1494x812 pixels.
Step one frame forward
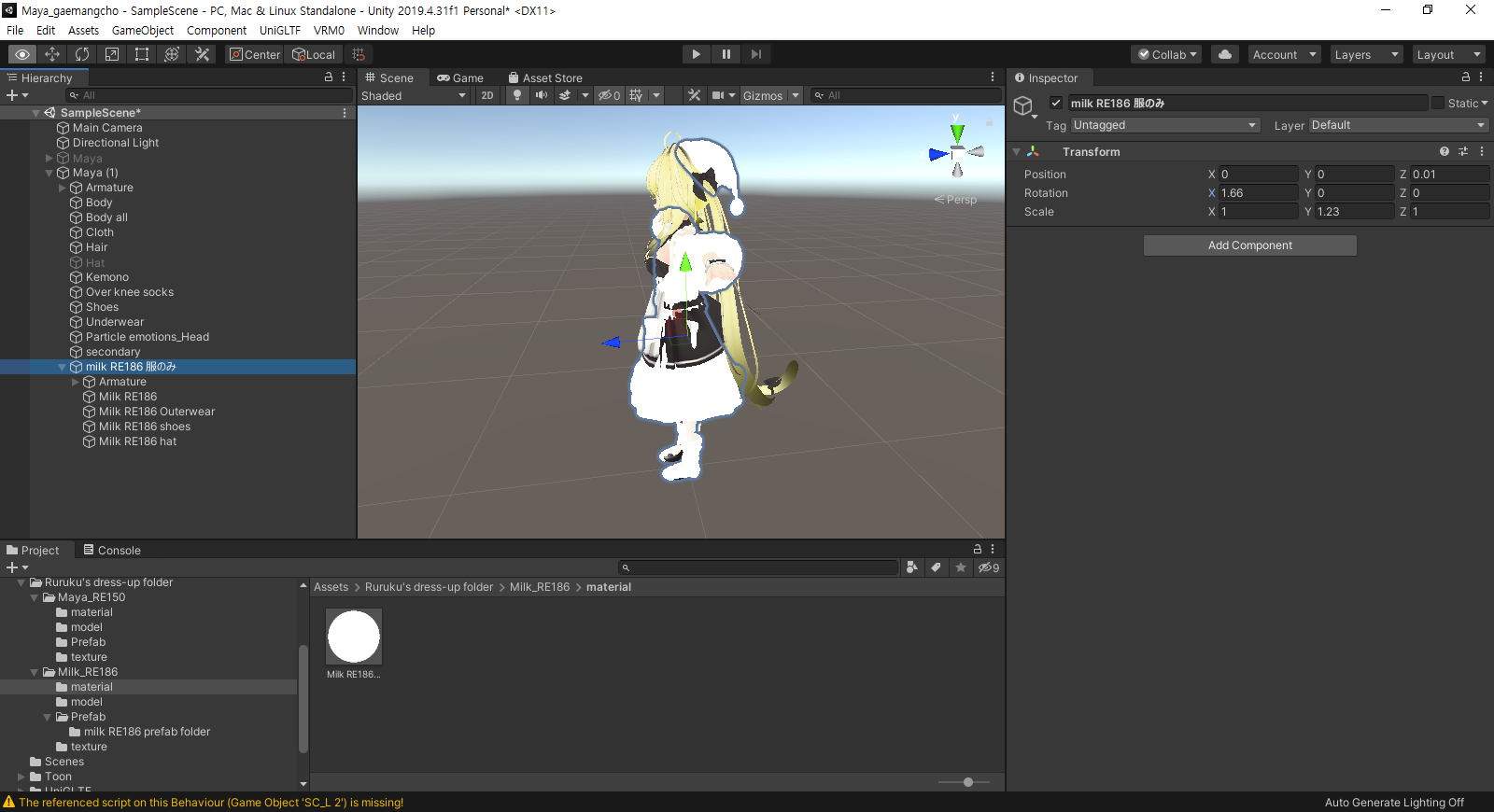coord(755,54)
